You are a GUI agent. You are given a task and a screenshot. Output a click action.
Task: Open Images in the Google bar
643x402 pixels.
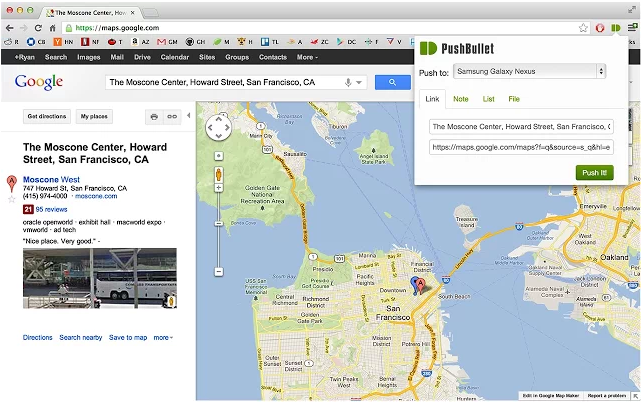coord(89,57)
